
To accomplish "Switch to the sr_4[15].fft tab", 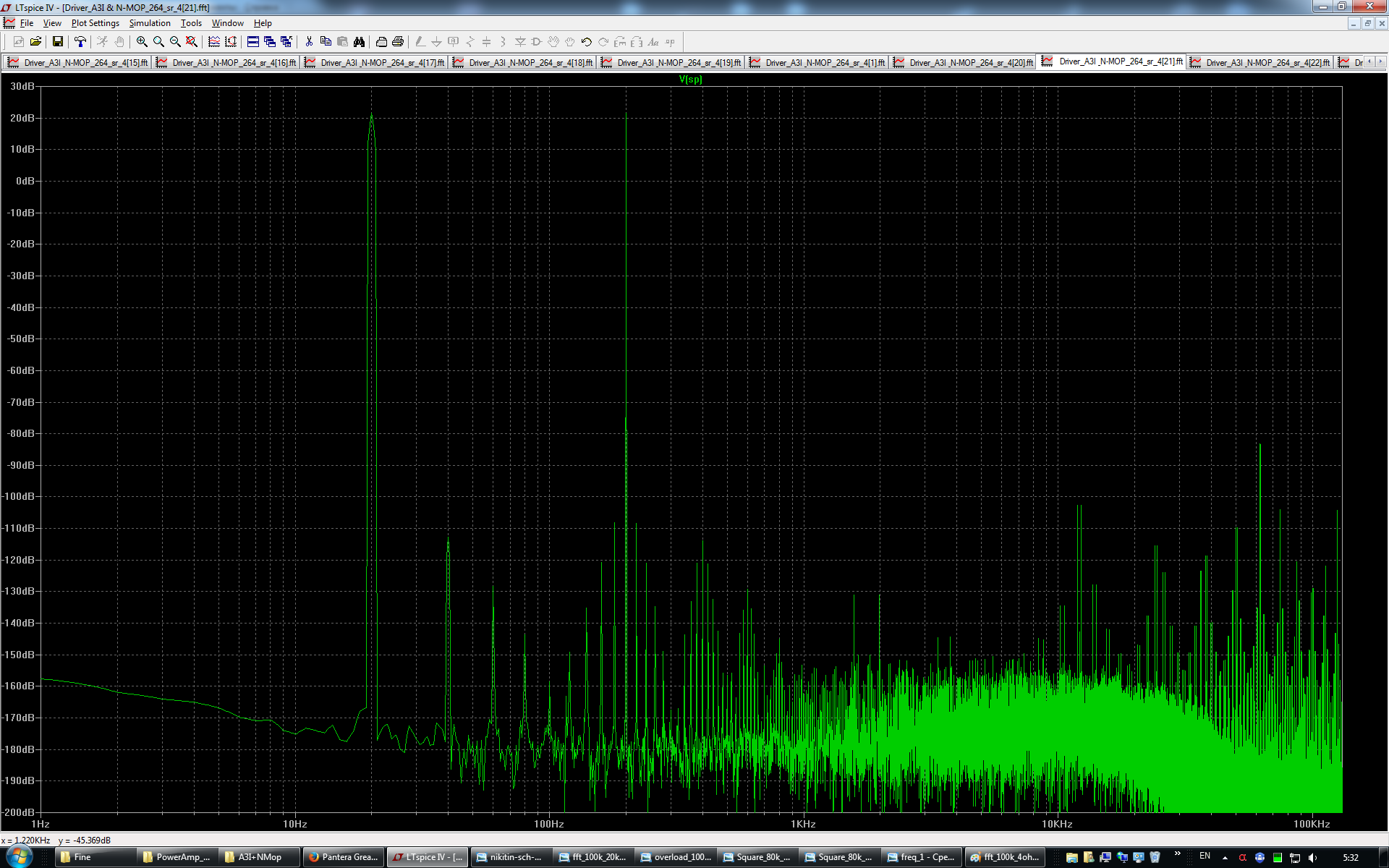I will coord(77,63).
